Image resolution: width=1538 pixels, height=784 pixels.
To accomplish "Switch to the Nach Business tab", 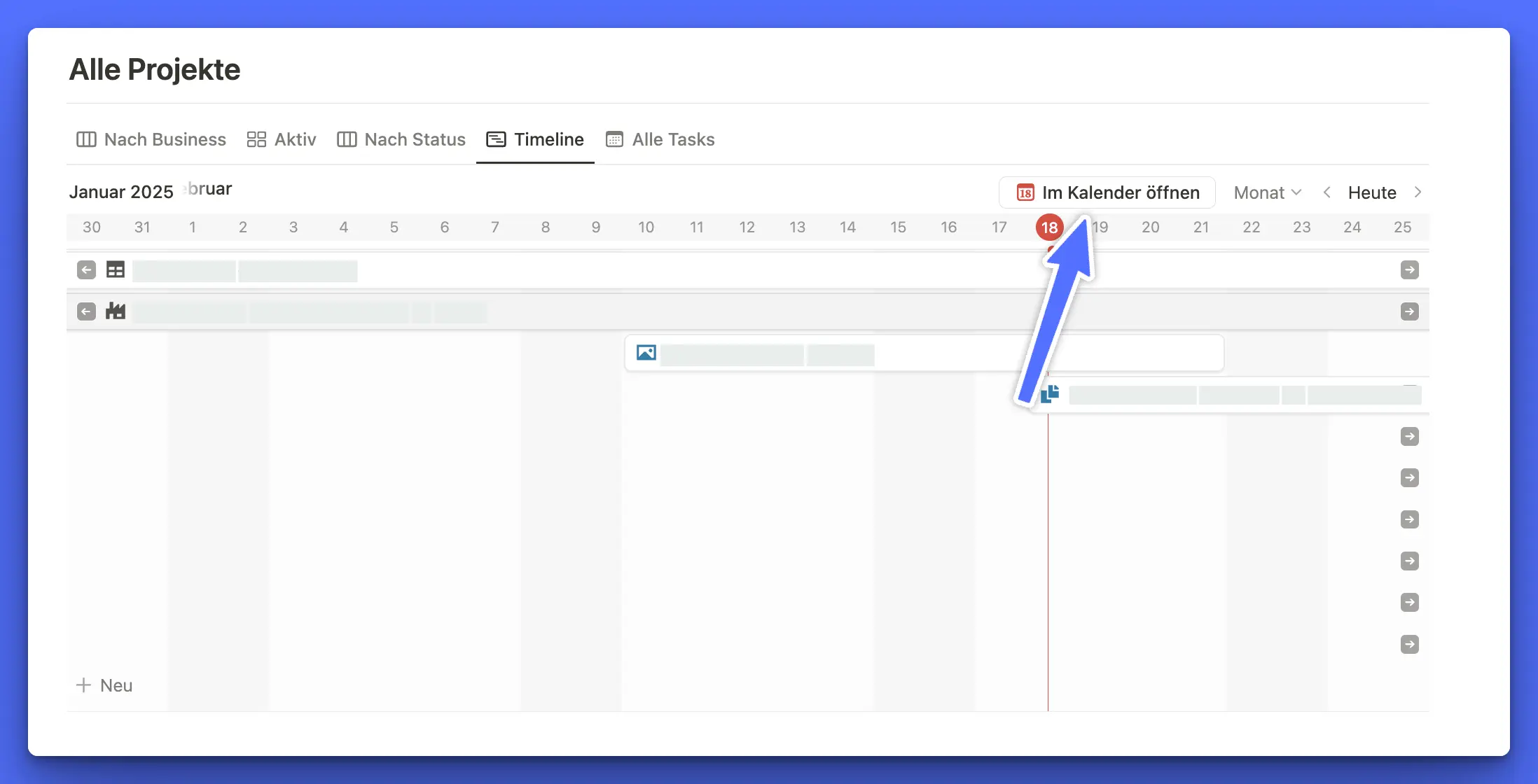I will click(151, 139).
